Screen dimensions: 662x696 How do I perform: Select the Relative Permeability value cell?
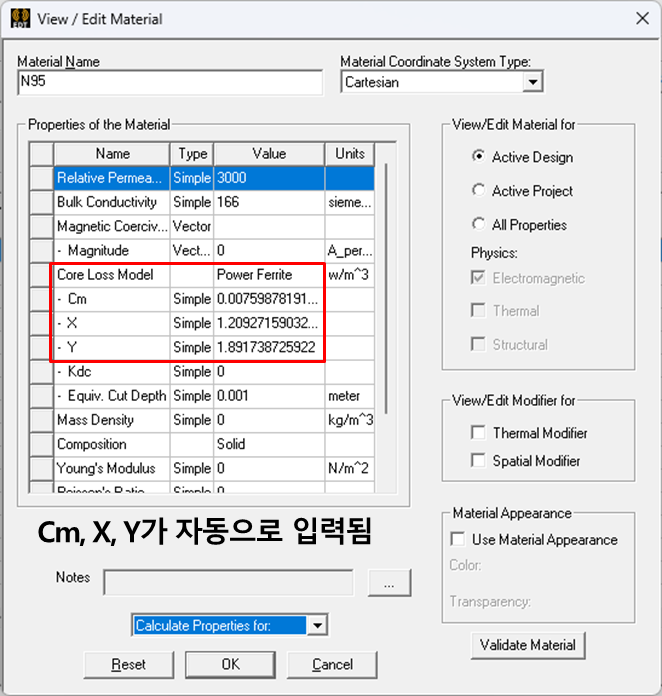coord(268,178)
